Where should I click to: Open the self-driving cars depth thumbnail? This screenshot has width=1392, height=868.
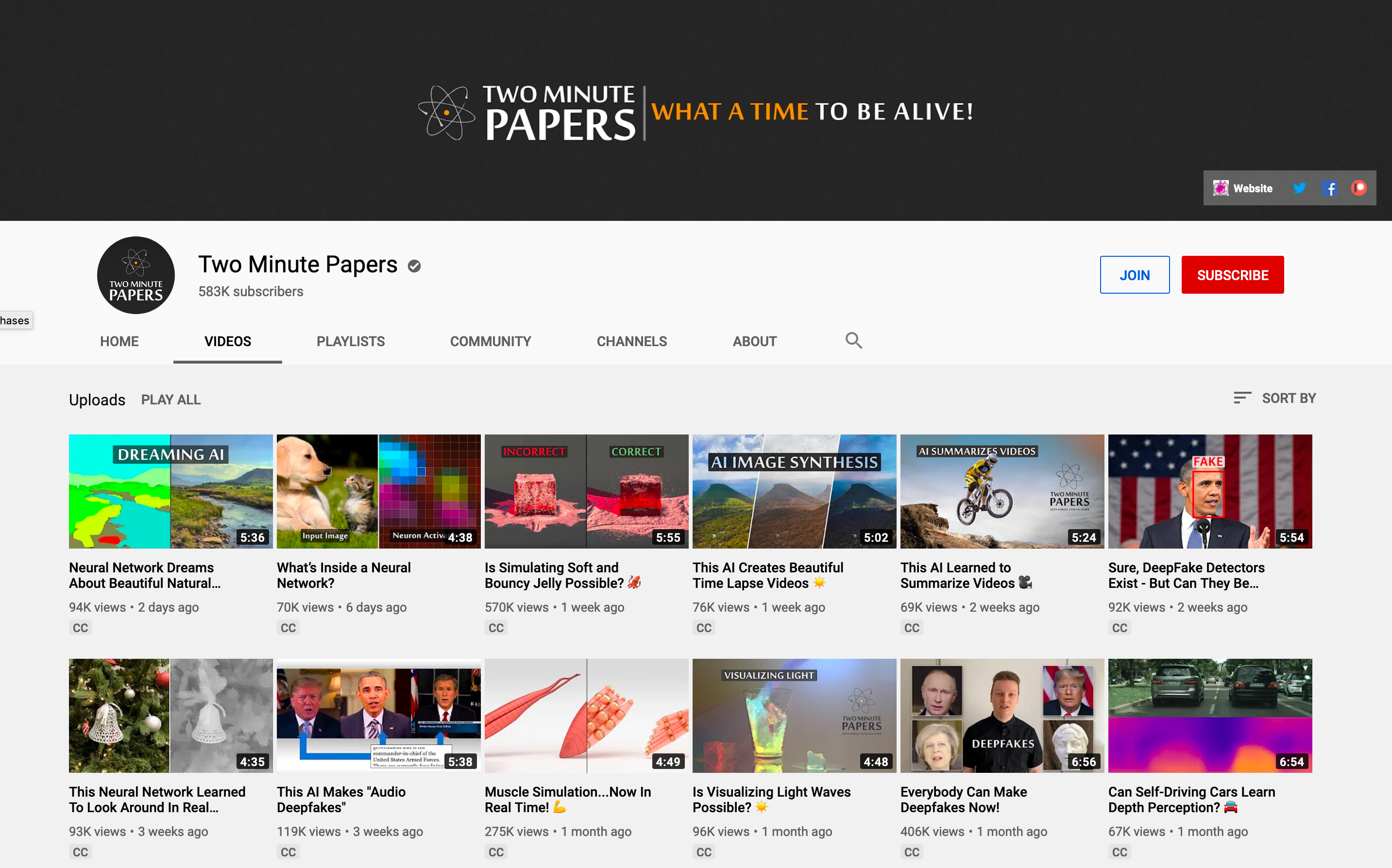(x=1210, y=715)
